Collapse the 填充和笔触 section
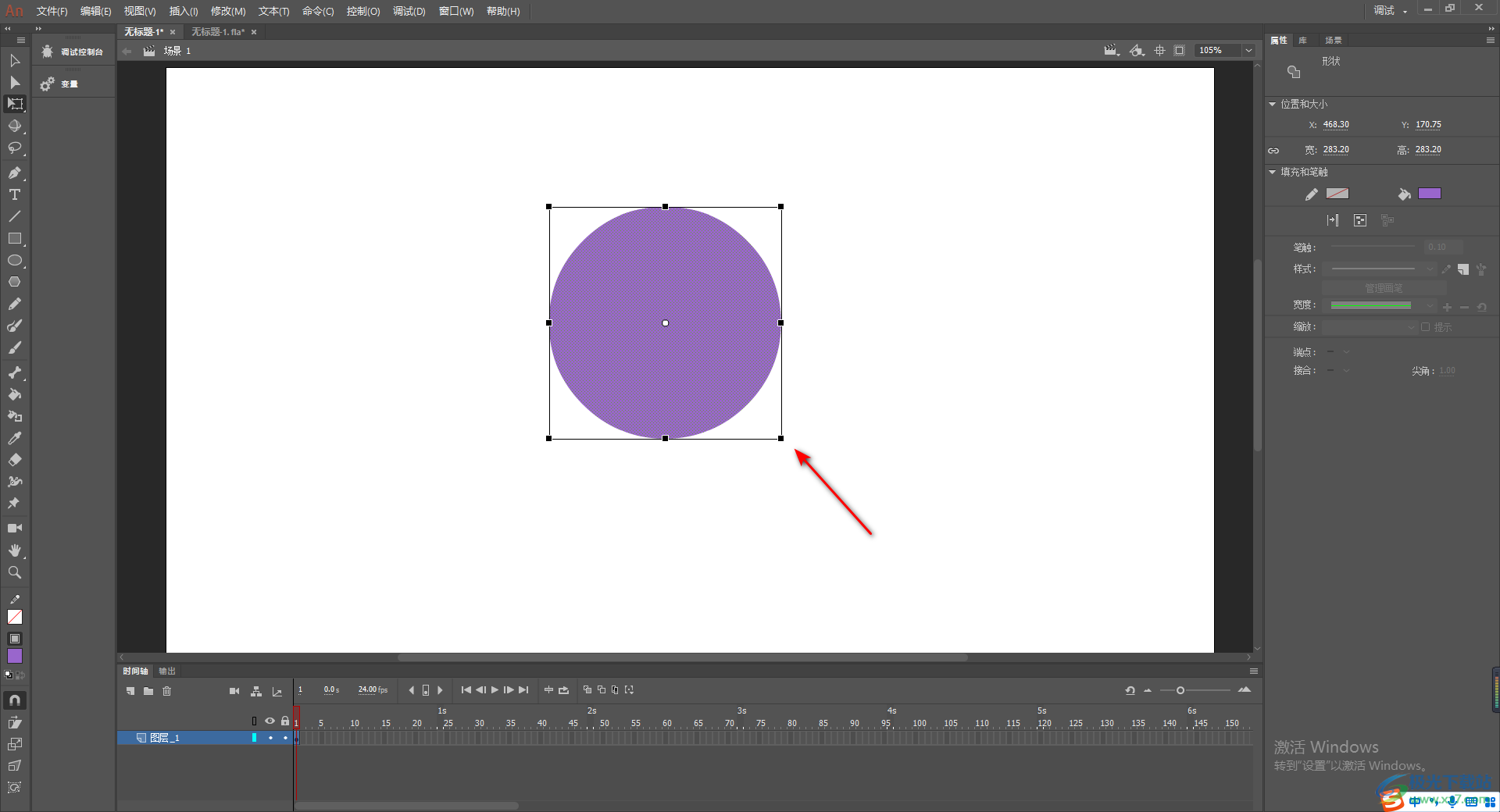 [1273, 172]
